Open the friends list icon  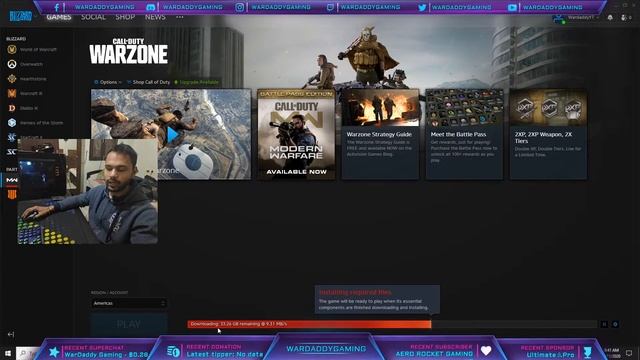(x=626, y=18)
